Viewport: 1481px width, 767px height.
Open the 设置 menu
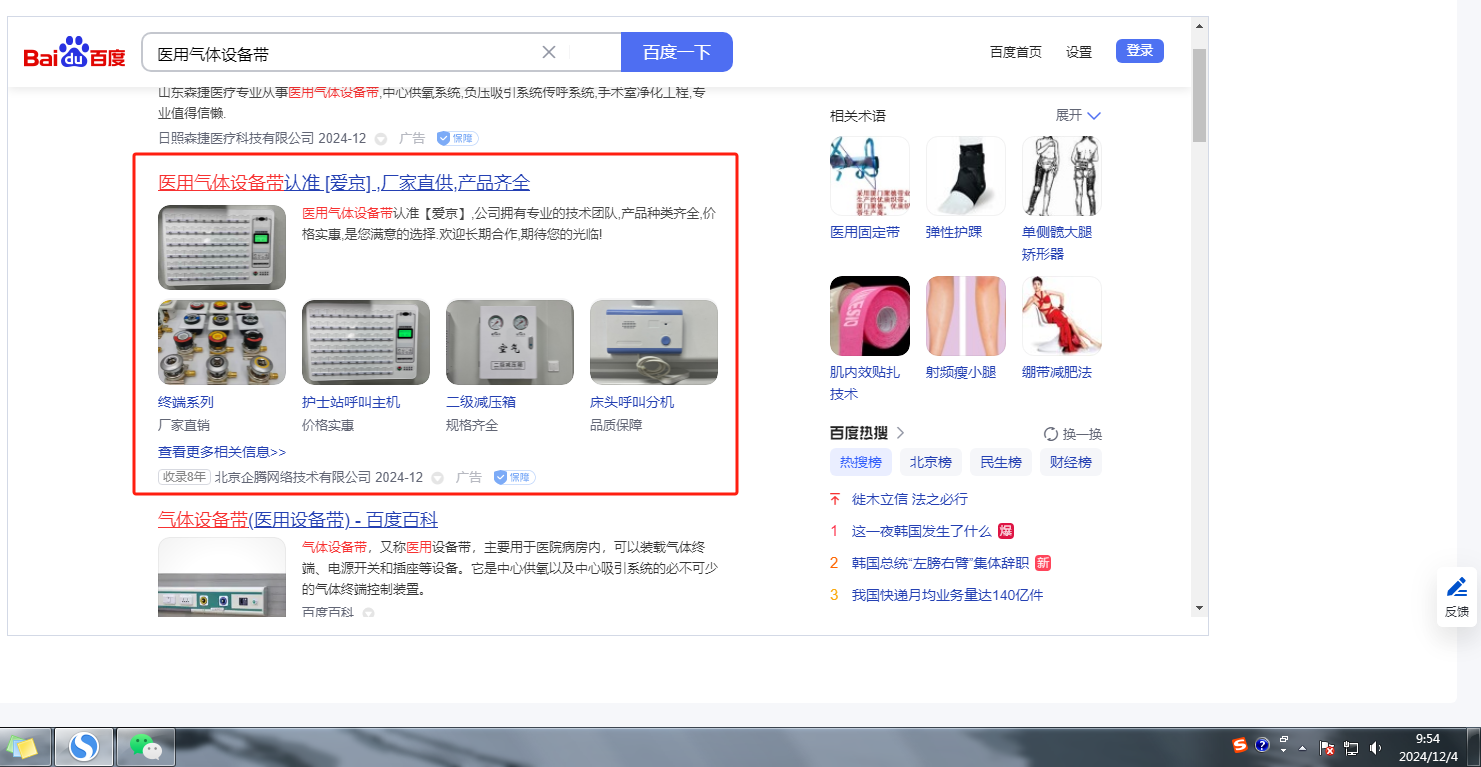click(1079, 52)
